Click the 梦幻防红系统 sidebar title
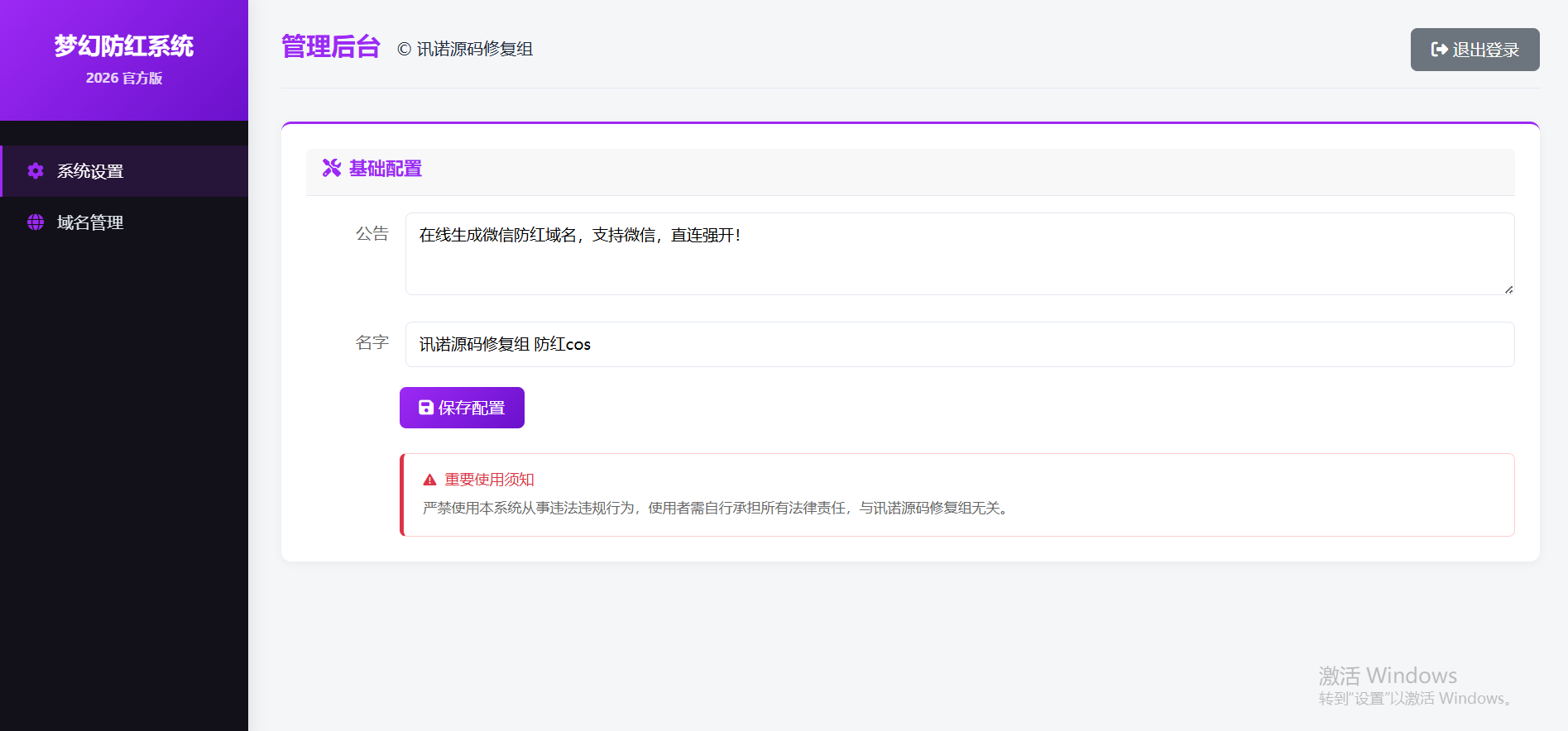 pos(124,46)
